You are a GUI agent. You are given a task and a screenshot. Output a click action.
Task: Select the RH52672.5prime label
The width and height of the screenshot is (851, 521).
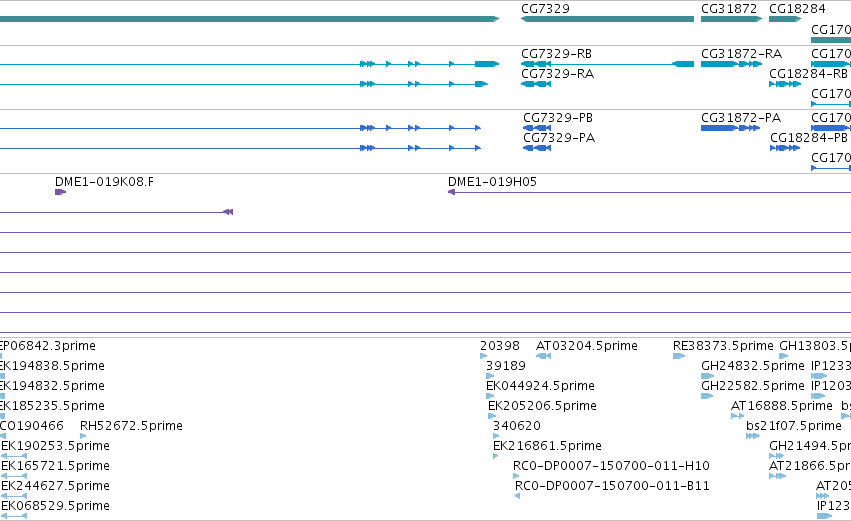click(131, 426)
